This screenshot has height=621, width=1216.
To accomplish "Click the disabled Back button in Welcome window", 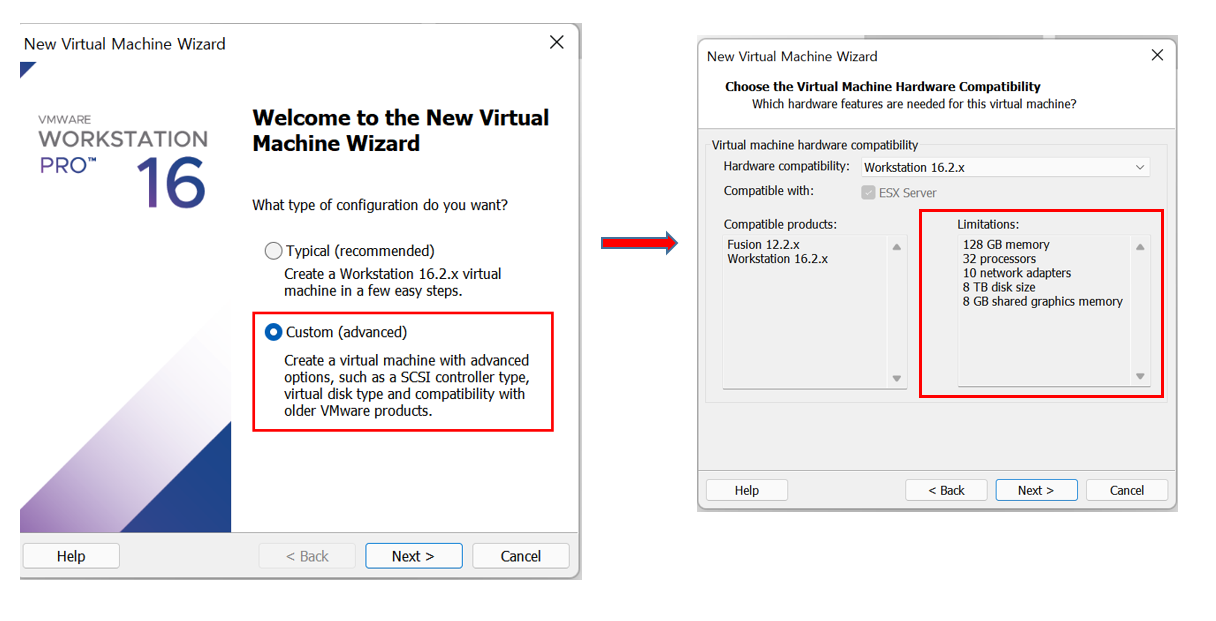I will pyautogui.click(x=307, y=556).
